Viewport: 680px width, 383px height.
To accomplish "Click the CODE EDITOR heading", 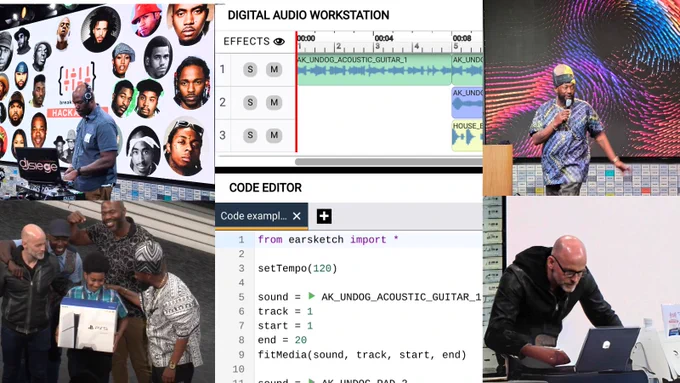I will coord(265,187).
